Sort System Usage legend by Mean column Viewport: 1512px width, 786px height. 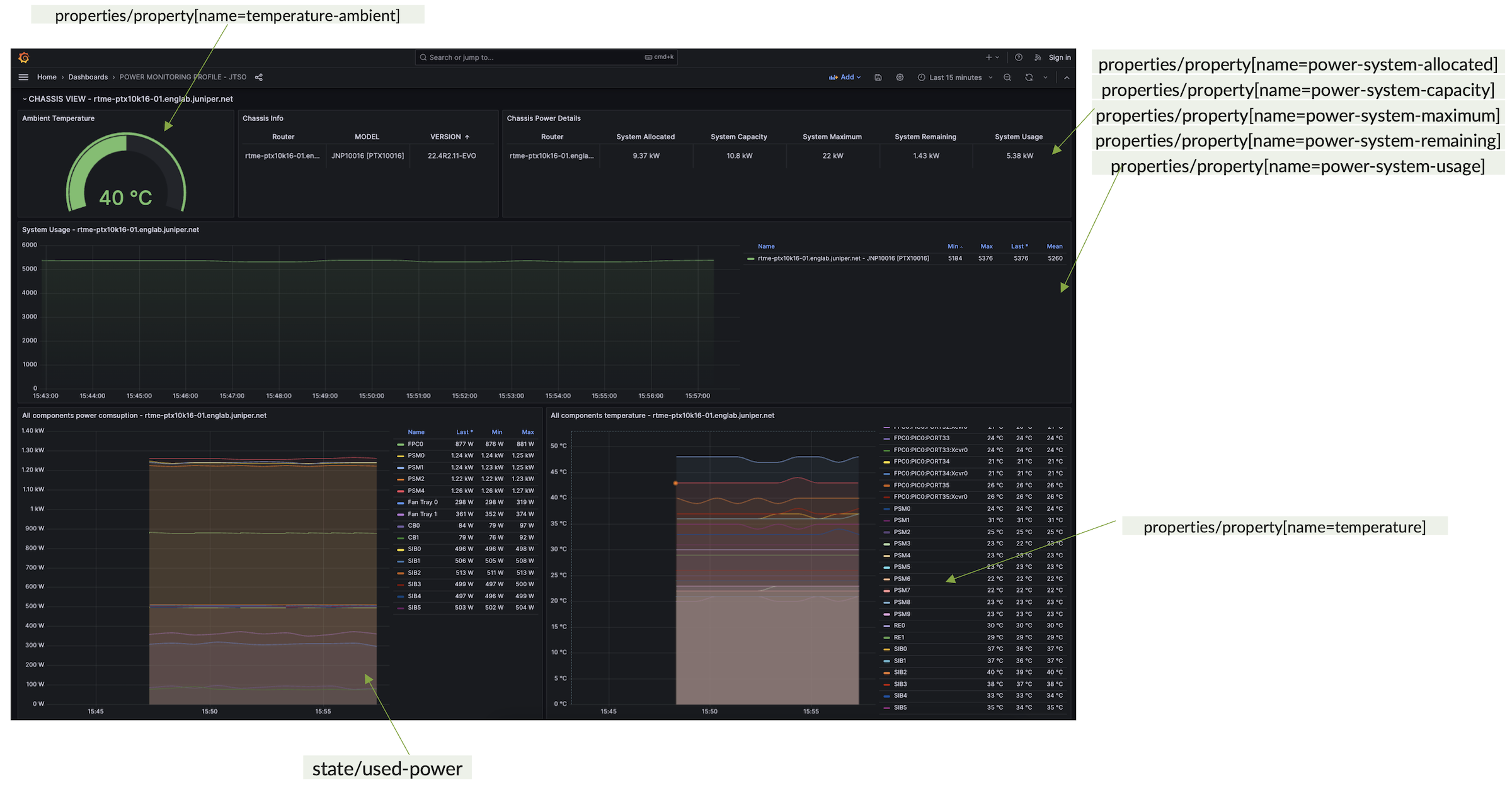tap(1054, 247)
